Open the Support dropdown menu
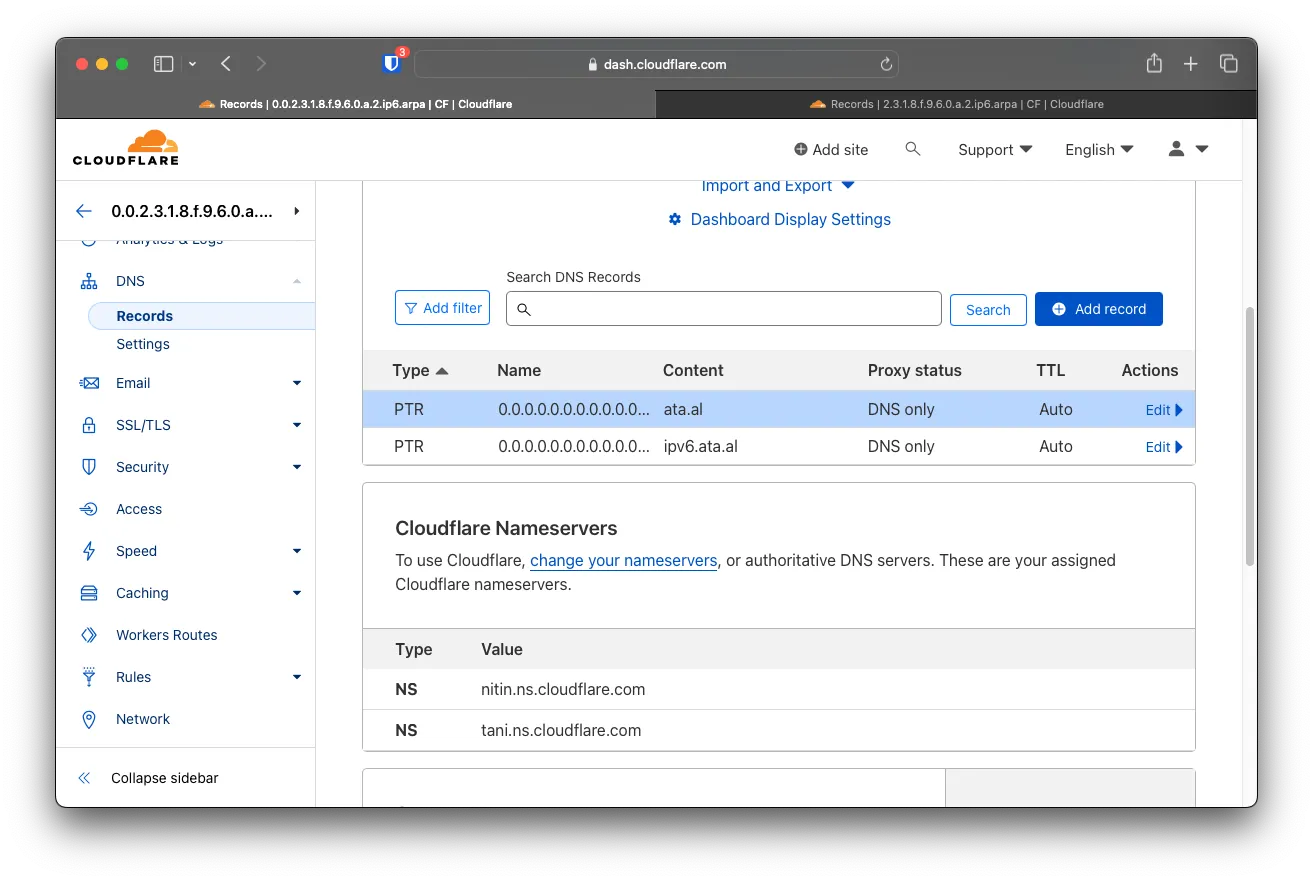1313x881 pixels. 994,149
